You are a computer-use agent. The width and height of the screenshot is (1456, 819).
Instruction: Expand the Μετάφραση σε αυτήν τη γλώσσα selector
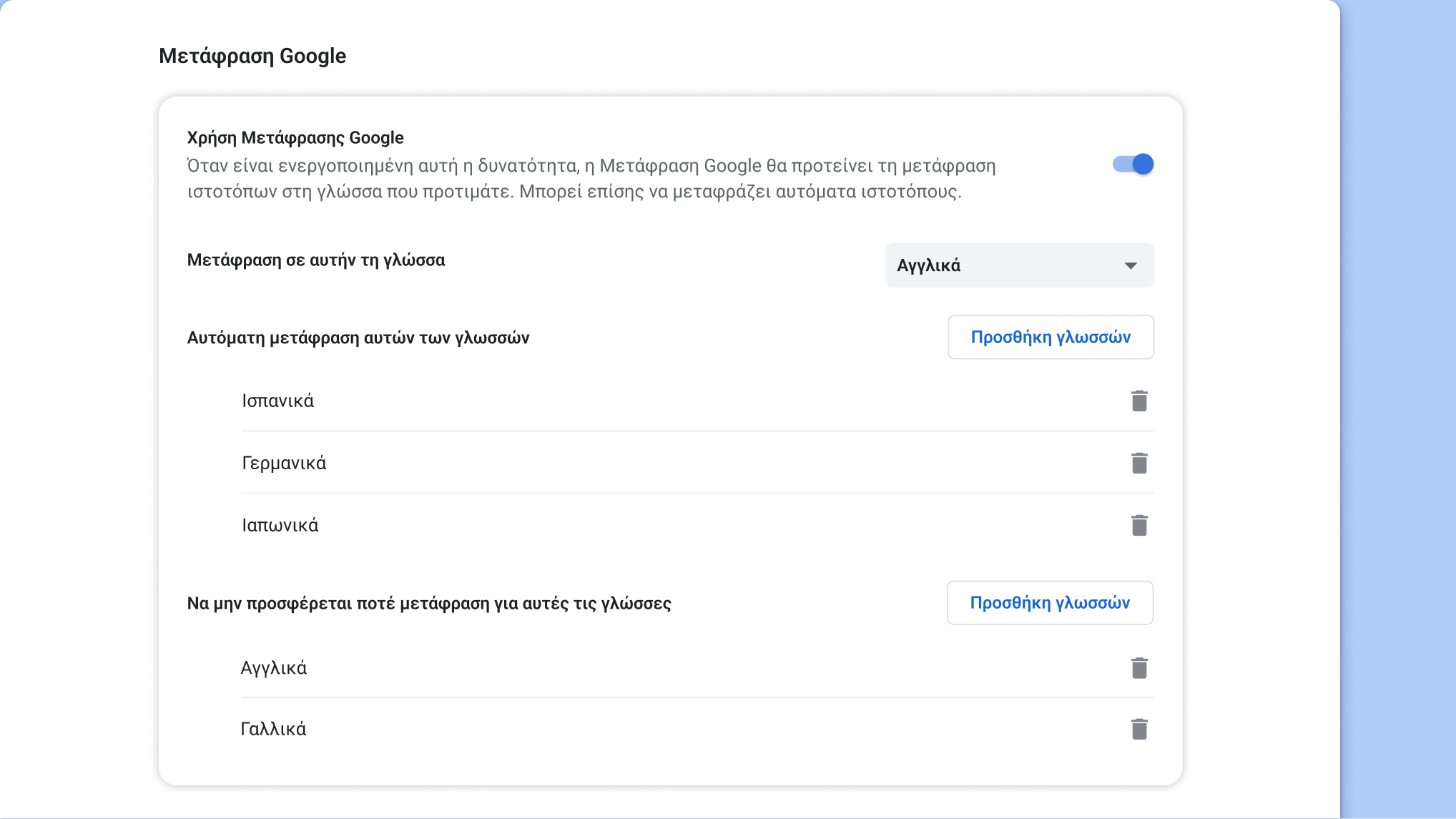pyautogui.click(x=1018, y=265)
